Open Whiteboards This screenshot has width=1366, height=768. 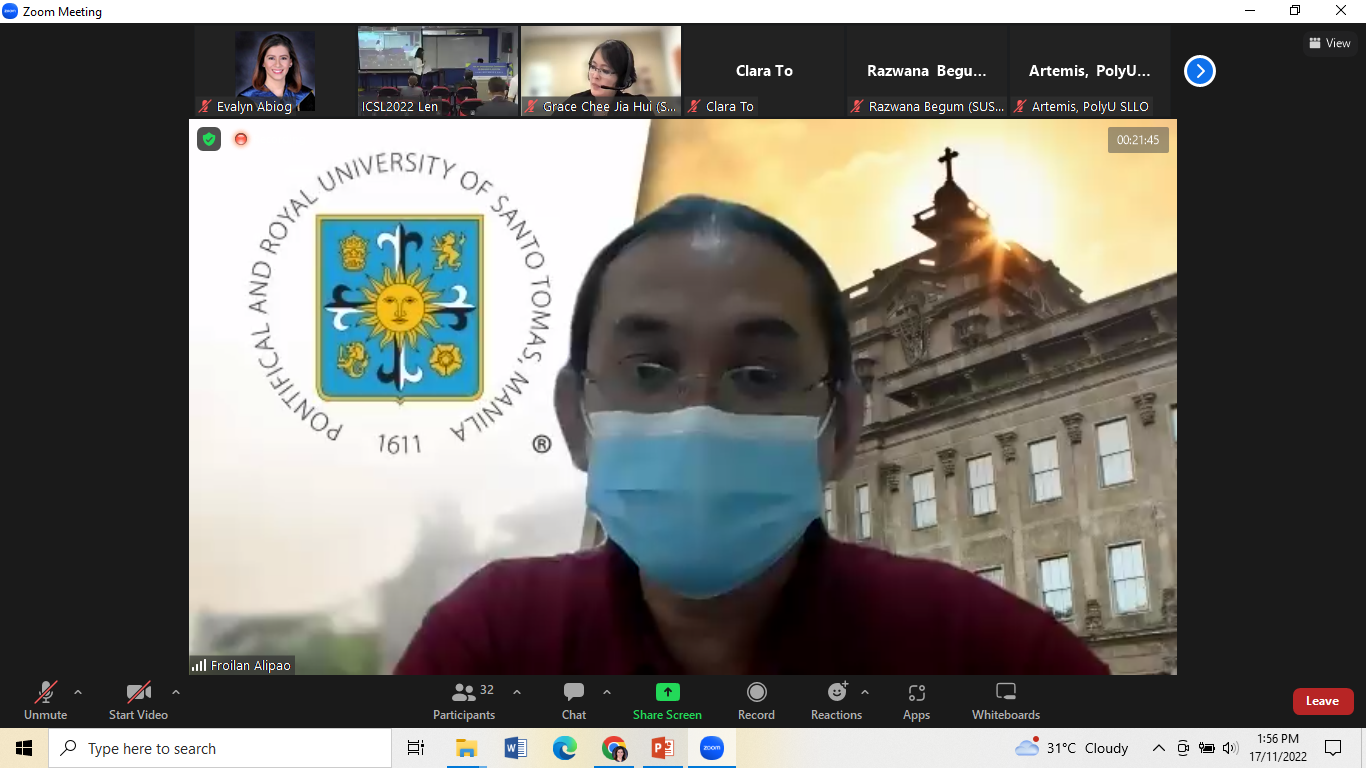click(x=1006, y=700)
